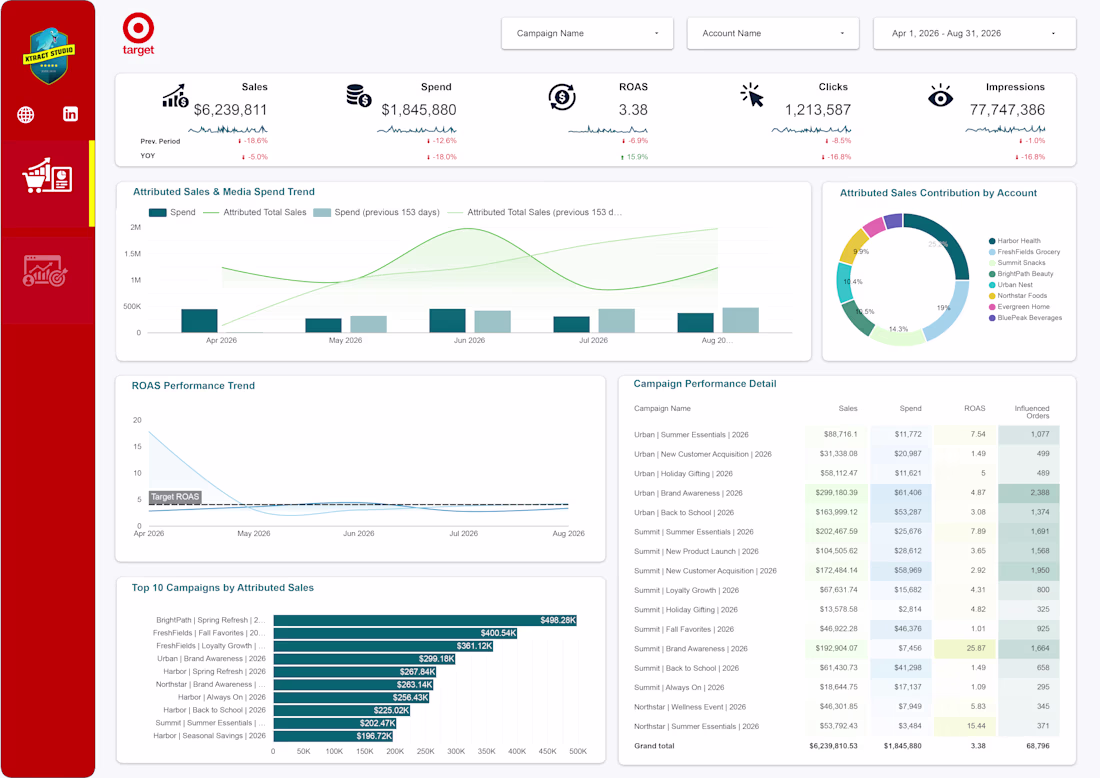Image resolution: width=1100 pixels, height=778 pixels.
Task: Click the Target ROAS reference line label
Action: 175,497
